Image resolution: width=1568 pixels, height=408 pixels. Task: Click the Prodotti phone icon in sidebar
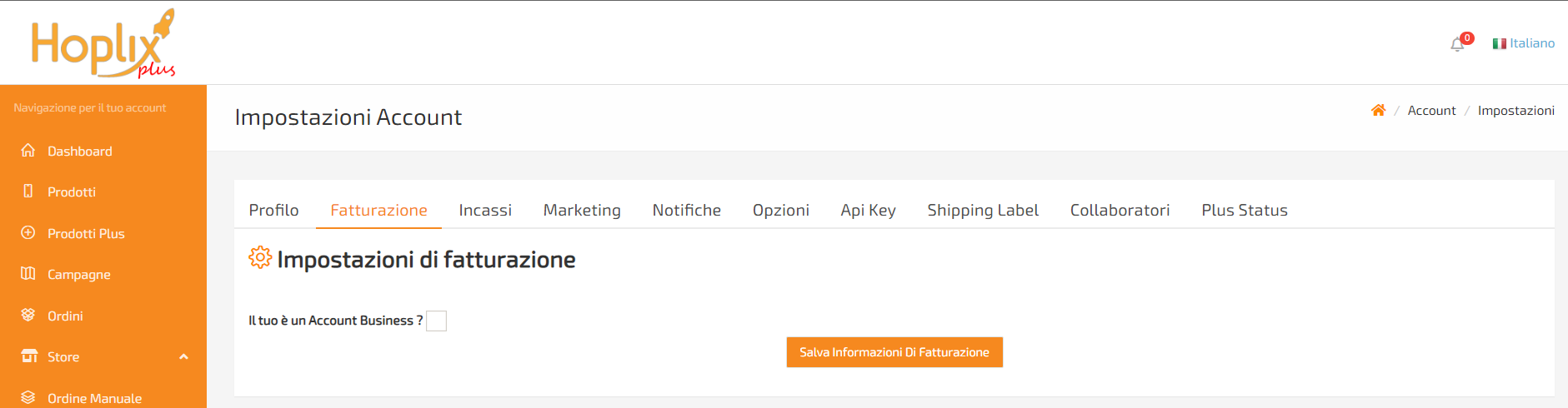28,192
